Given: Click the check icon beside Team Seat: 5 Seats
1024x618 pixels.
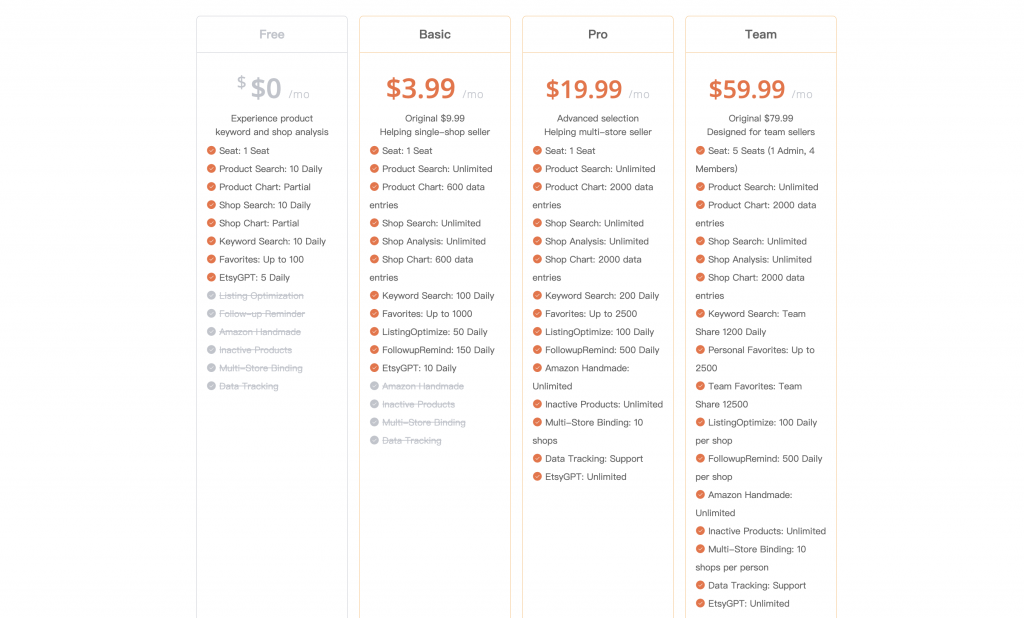Looking at the screenshot, I should click(700, 151).
